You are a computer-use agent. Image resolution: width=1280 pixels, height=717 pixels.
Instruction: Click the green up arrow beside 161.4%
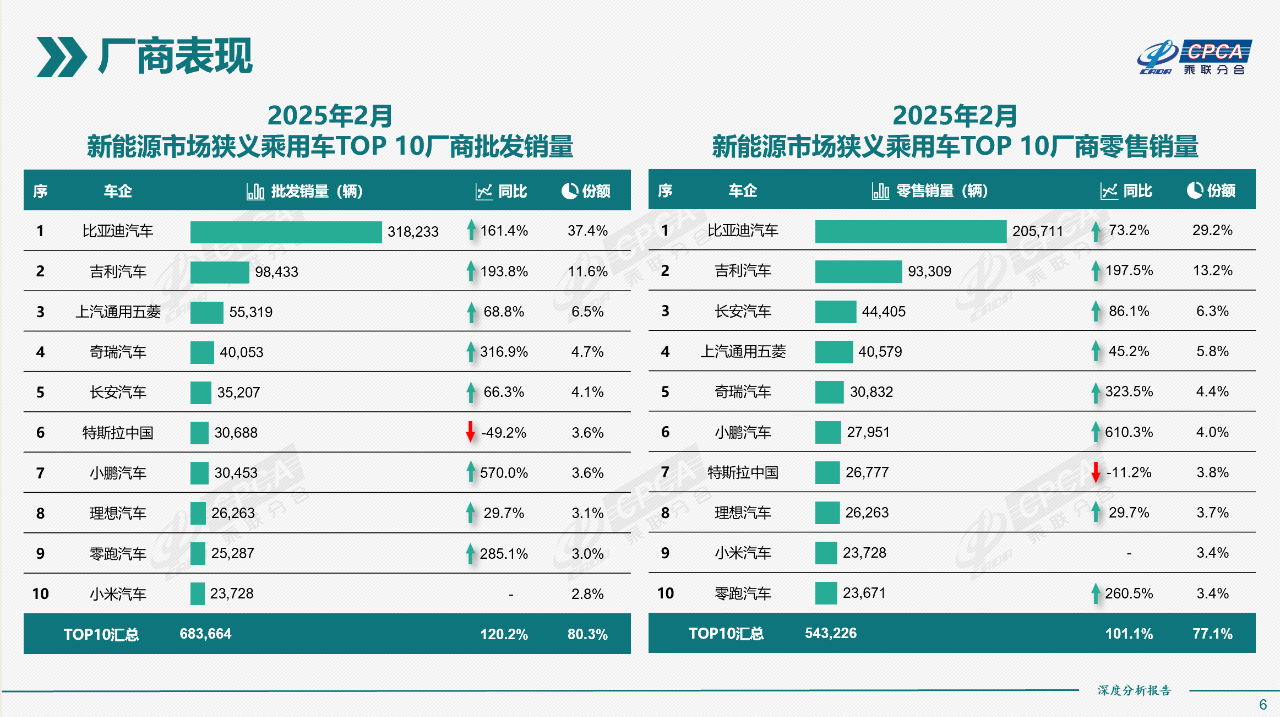tap(472, 231)
